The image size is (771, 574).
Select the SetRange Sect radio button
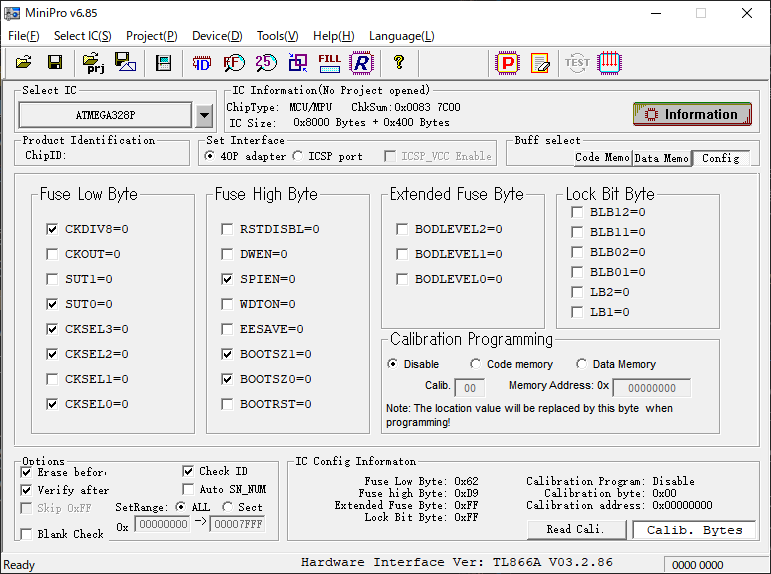pyautogui.click(x=227, y=507)
